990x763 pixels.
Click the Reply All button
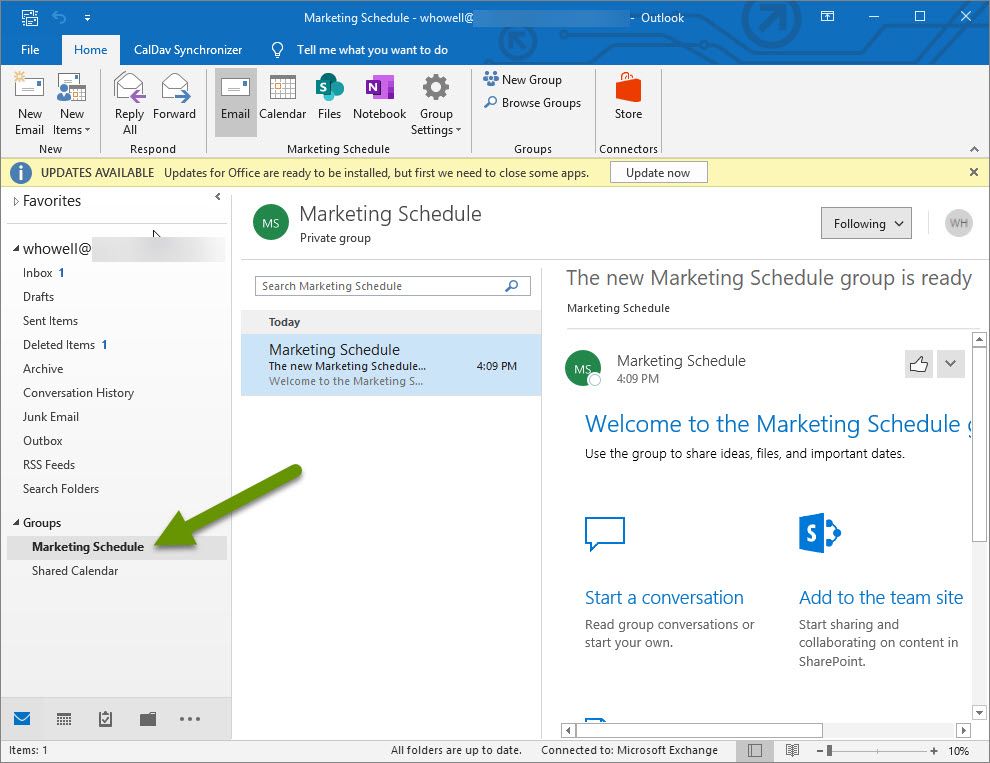(130, 103)
